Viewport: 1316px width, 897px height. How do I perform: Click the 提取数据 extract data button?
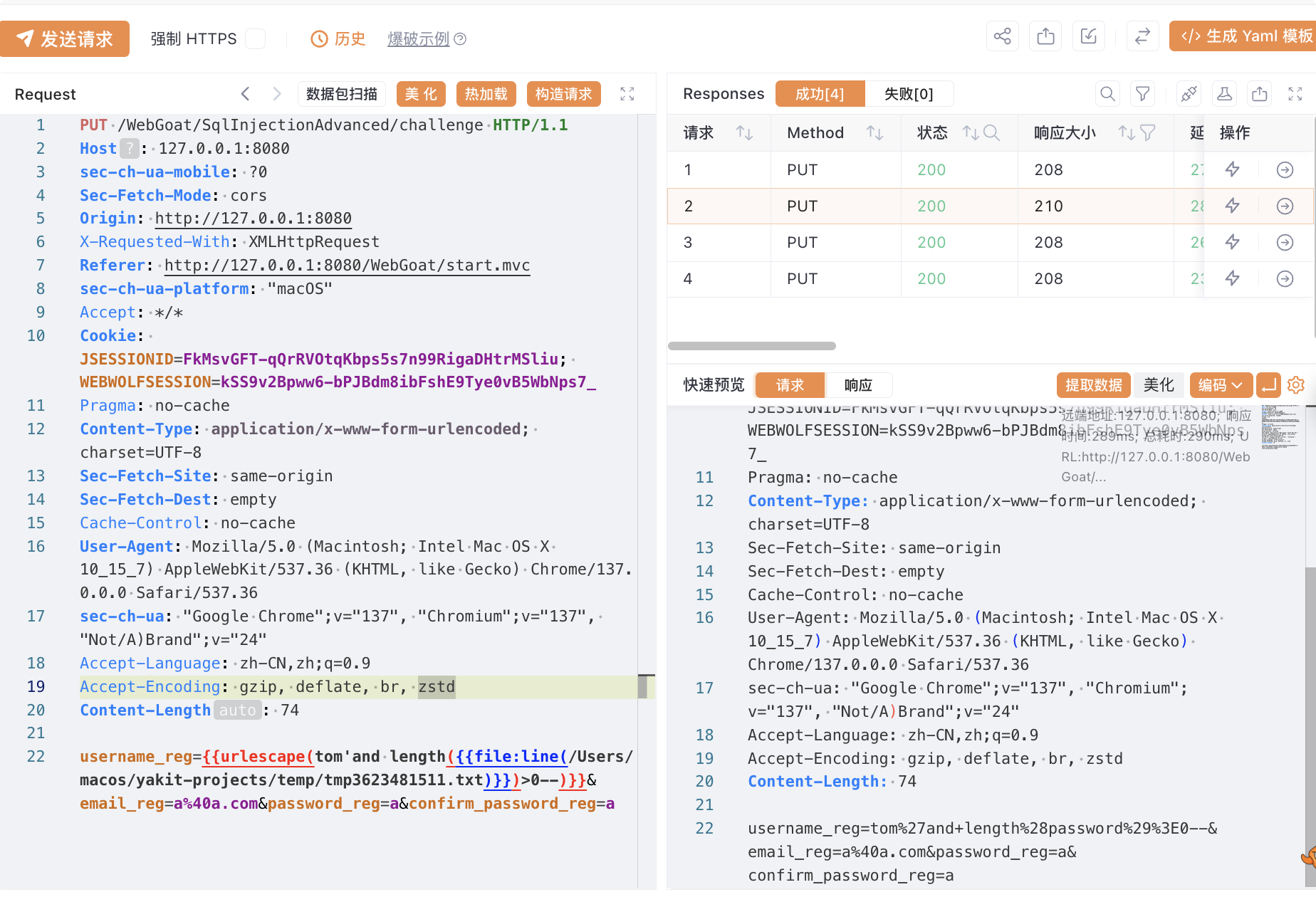coord(1093,385)
